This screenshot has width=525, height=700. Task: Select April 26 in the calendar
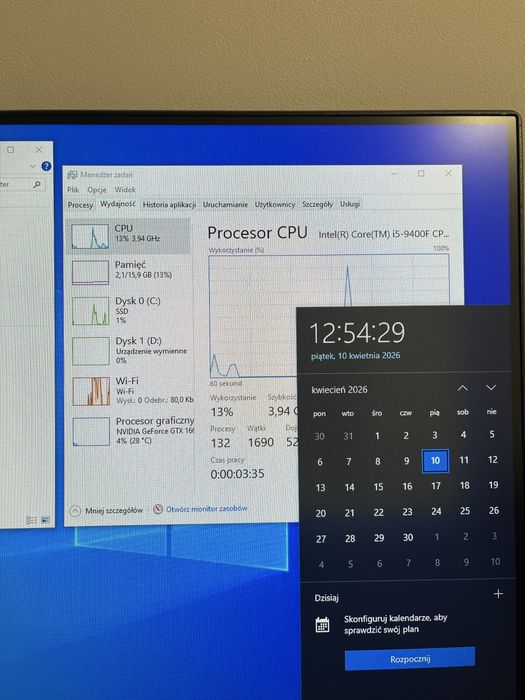click(494, 510)
